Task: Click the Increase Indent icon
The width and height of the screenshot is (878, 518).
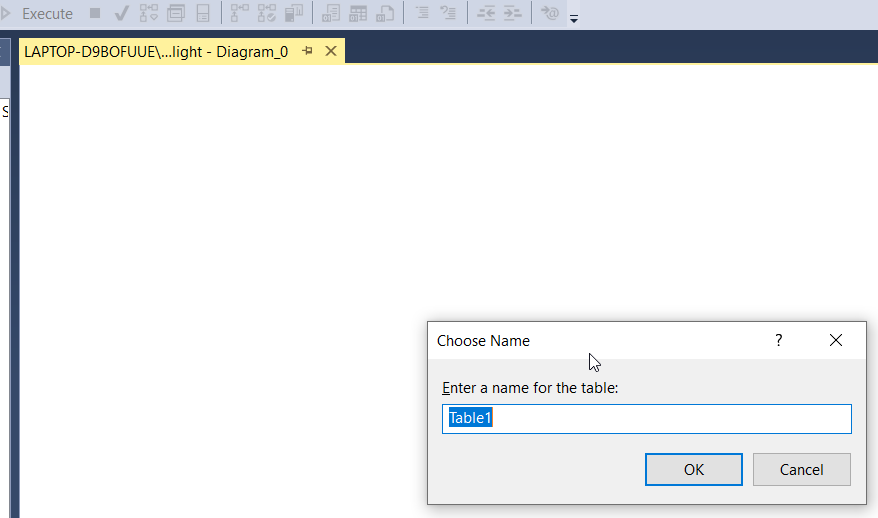Action: (512, 14)
